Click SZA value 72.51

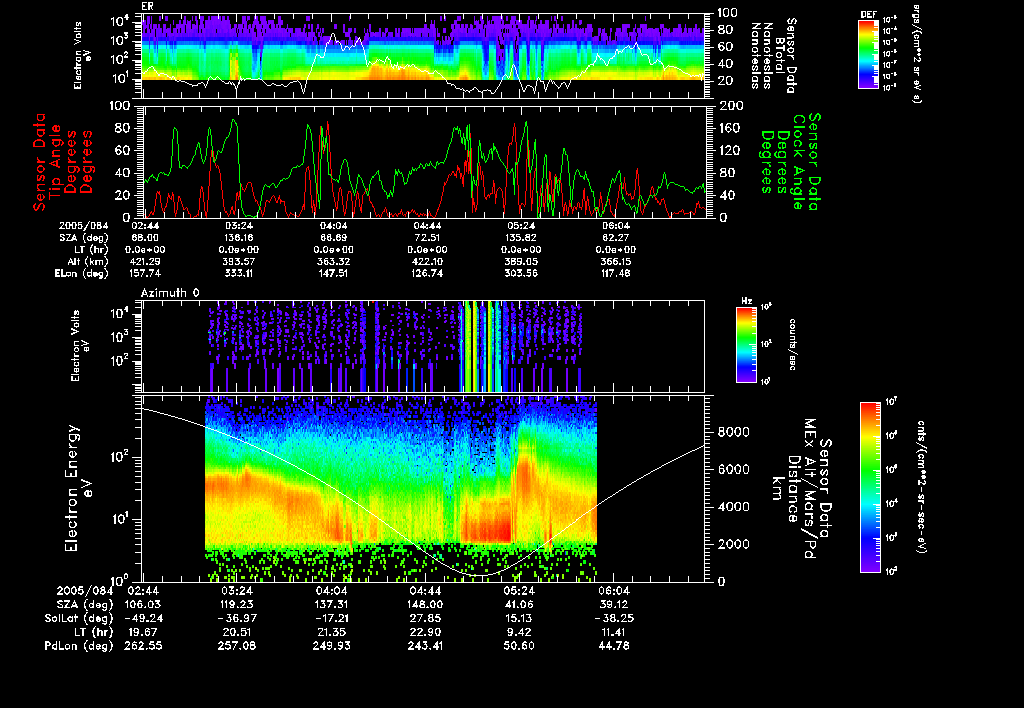click(427, 238)
